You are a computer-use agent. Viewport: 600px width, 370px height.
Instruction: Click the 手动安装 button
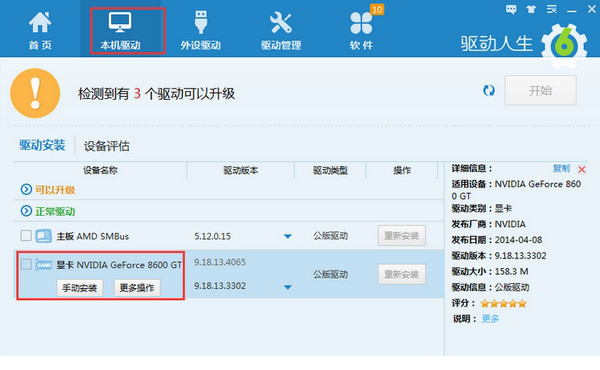(x=80, y=288)
